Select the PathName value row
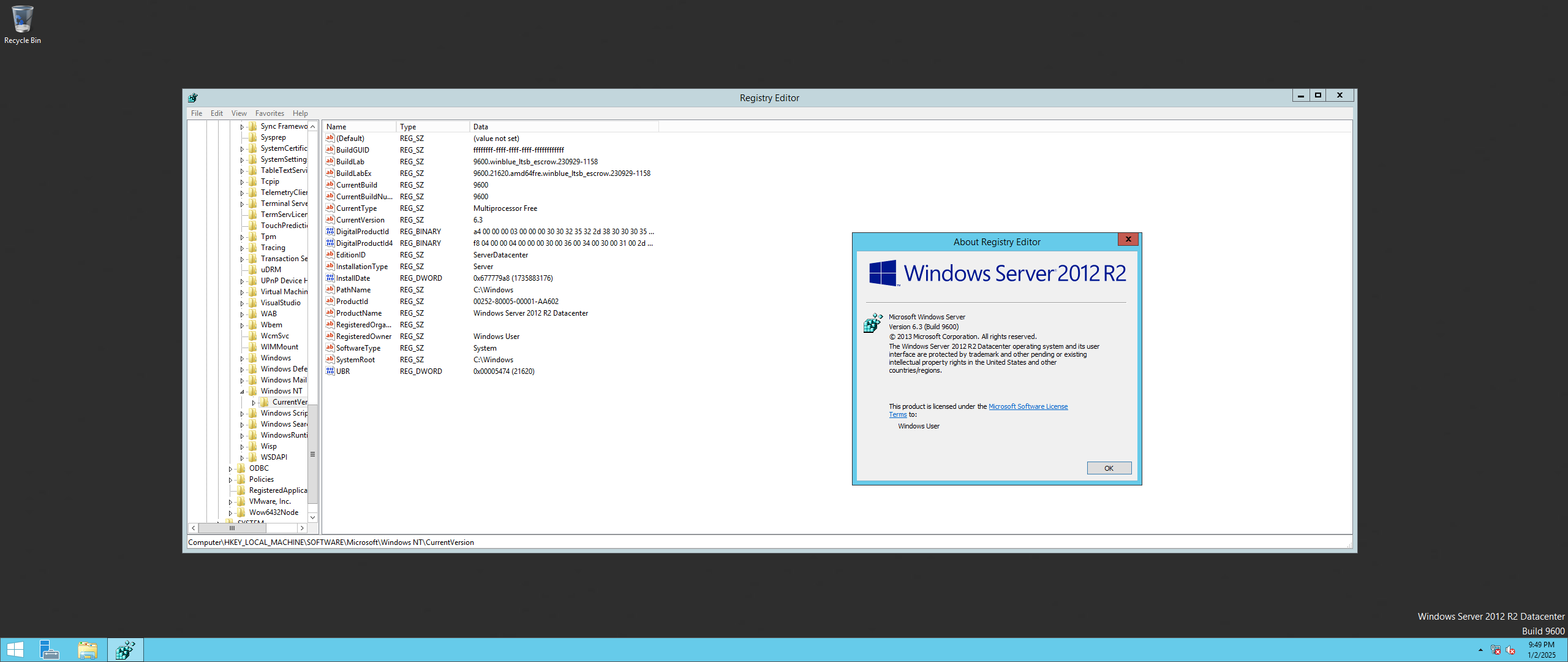Viewport: 1568px width, 662px height. click(490, 289)
